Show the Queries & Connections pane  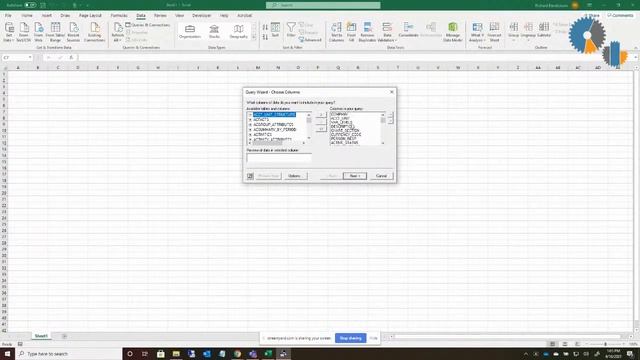(x=148, y=25)
